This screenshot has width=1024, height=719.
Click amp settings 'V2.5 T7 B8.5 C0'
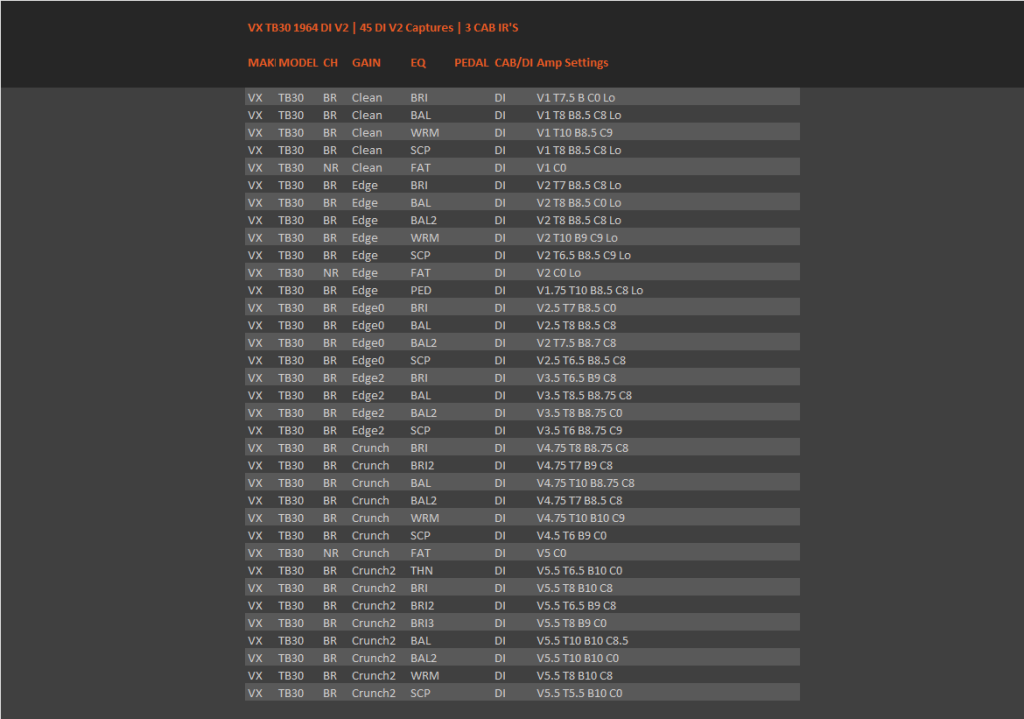click(x=577, y=308)
